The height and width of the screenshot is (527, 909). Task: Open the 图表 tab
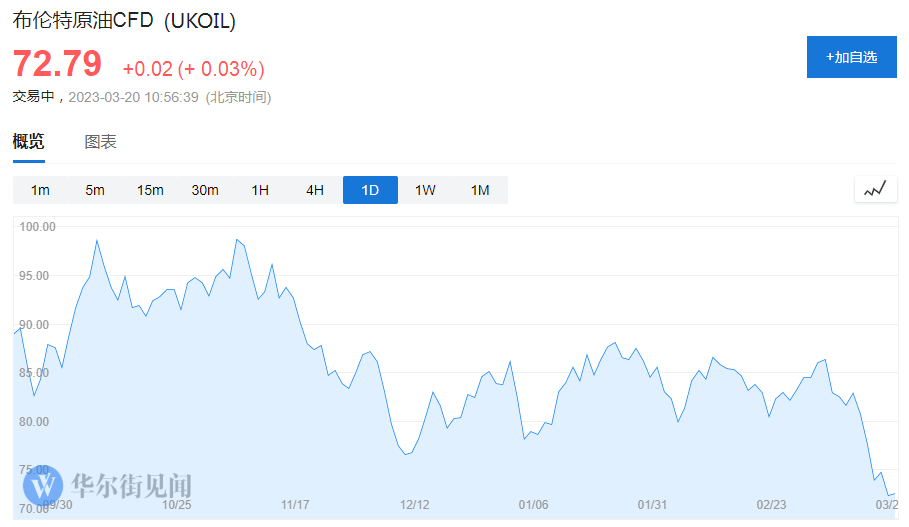pos(100,142)
